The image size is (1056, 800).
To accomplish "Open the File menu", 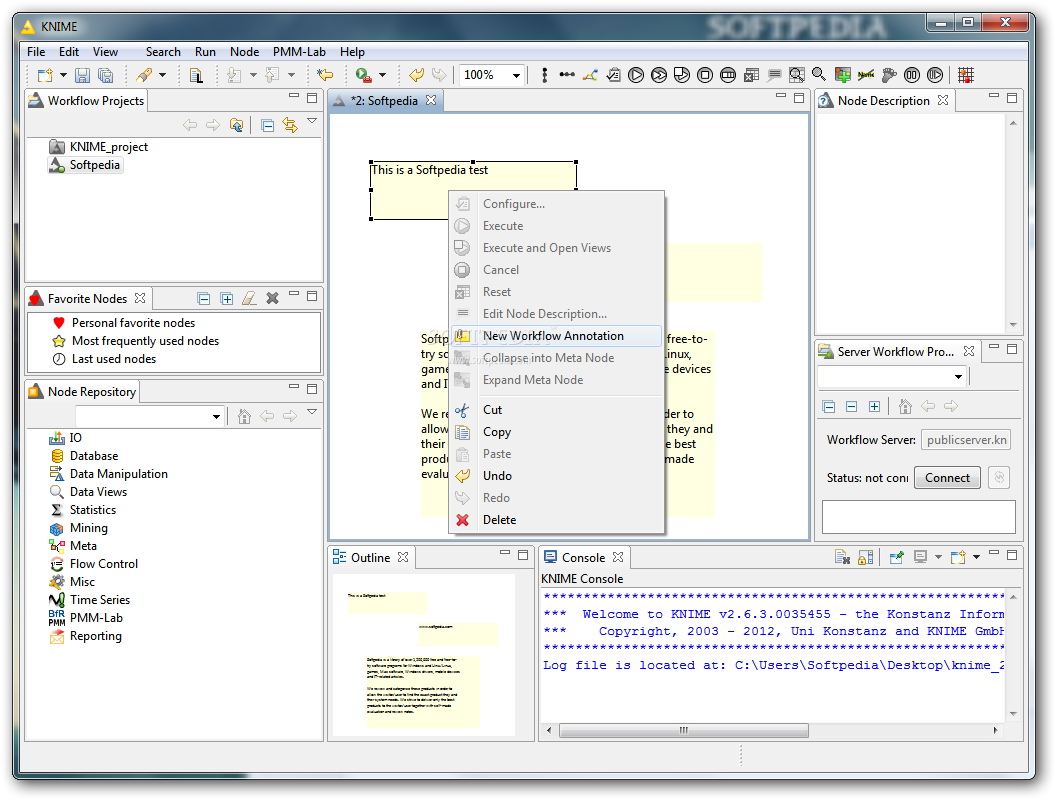I will 36,52.
